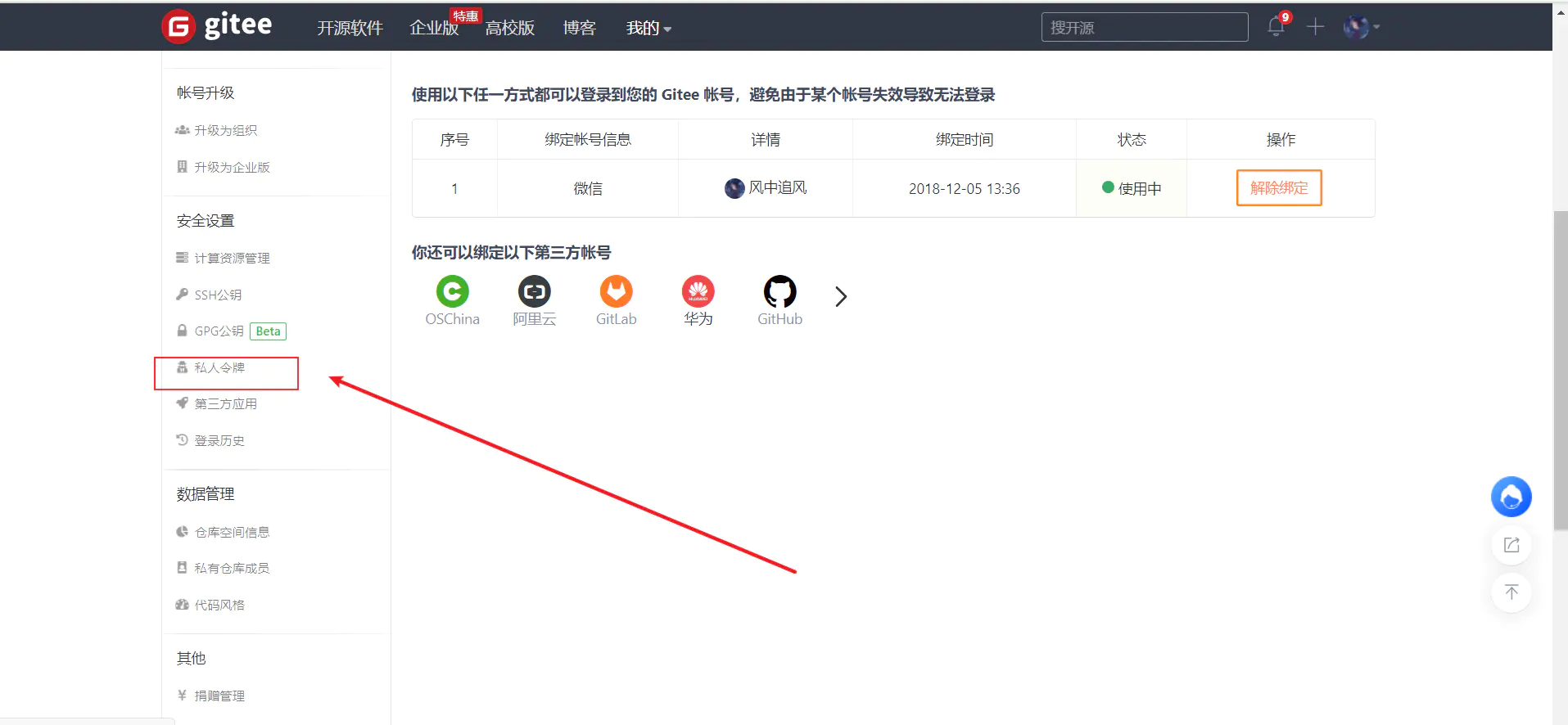The width and height of the screenshot is (1568, 725).
Task: Open the 企业版 menu item
Action: point(434,28)
